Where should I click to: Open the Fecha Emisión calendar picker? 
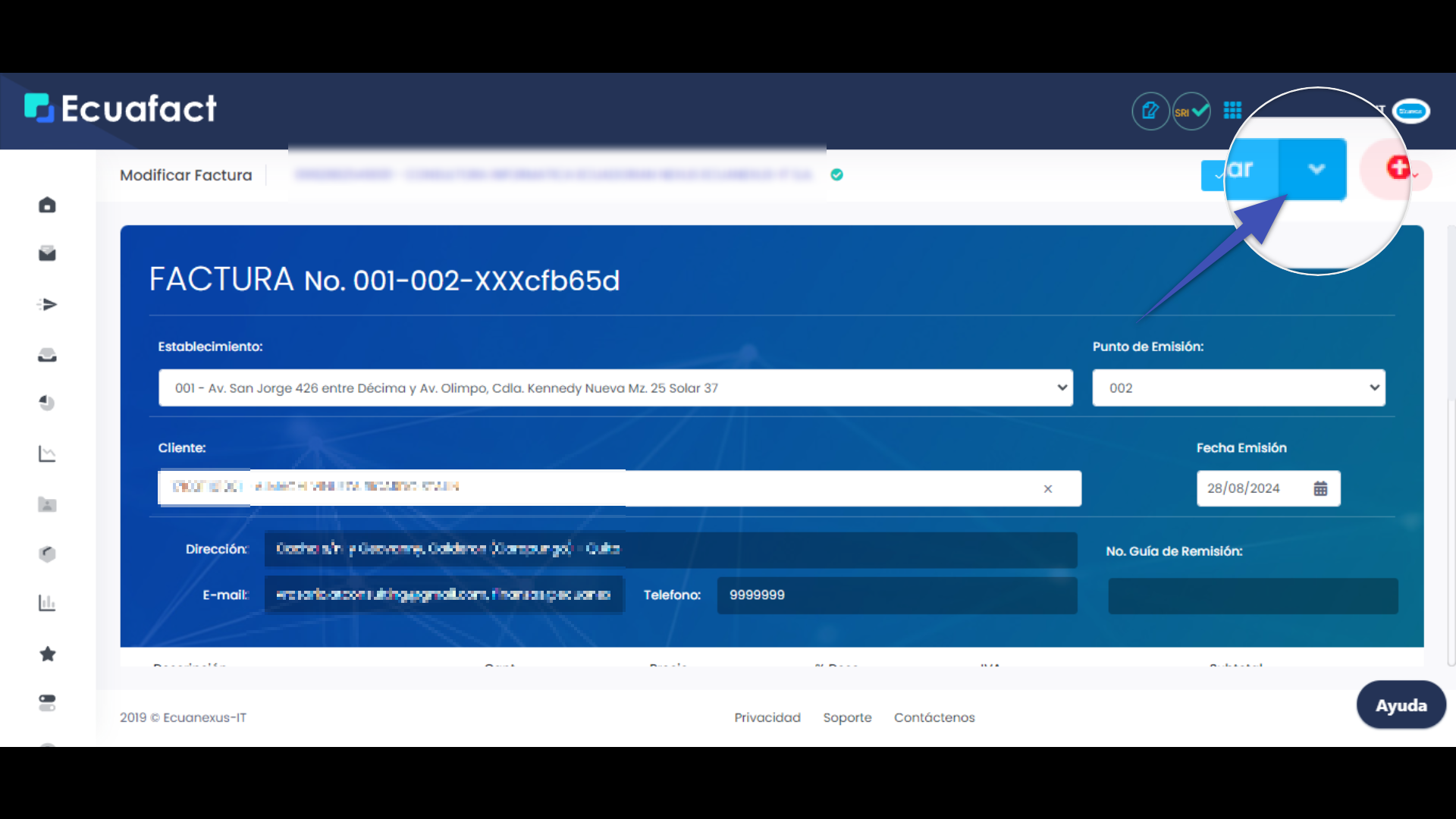tap(1320, 488)
